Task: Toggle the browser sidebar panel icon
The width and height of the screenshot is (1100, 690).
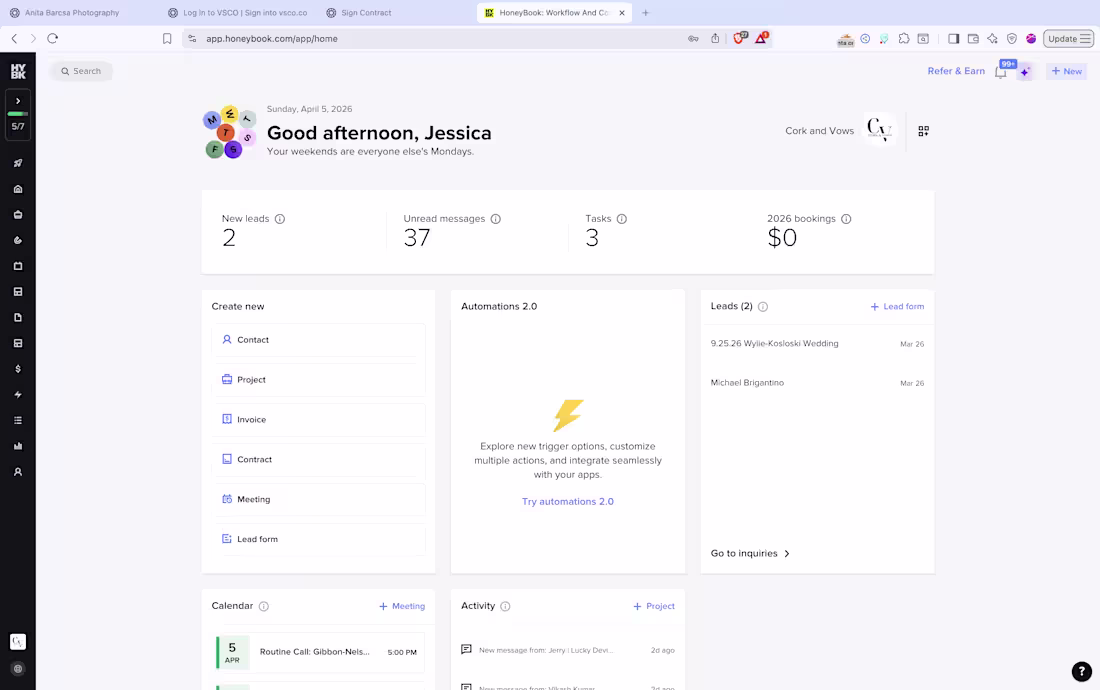Action: pyautogui.click(x=953, y=39)
